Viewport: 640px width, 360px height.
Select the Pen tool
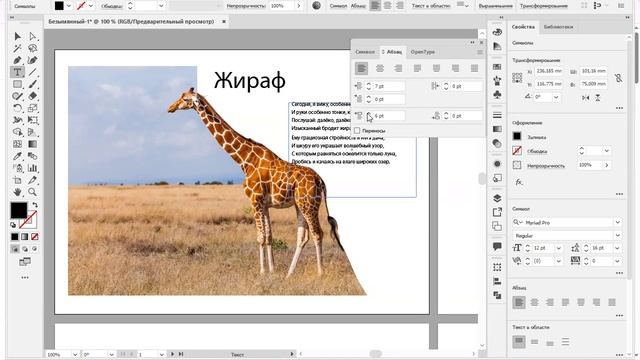tap(18, 60)
